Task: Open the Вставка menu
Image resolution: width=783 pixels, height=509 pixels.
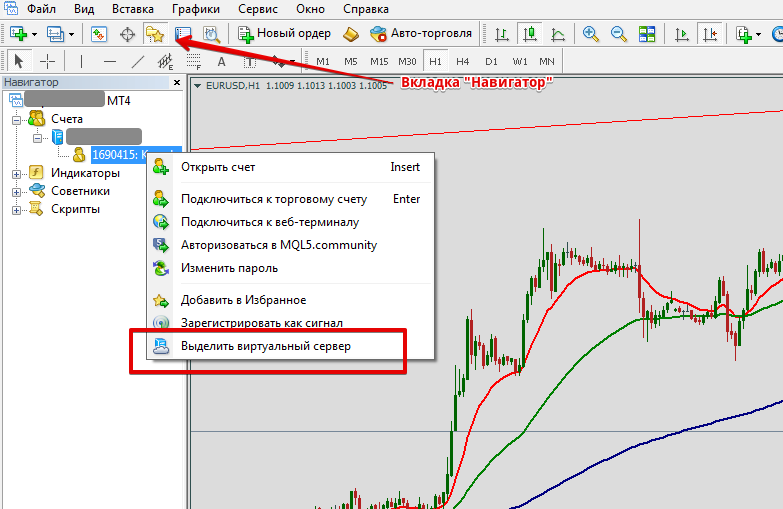Action: click(x=133, y=9)
